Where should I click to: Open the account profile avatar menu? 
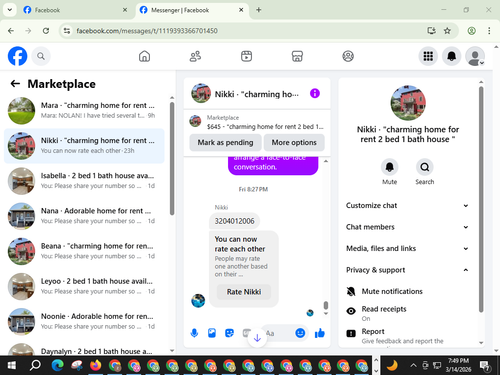pos(475,56)
